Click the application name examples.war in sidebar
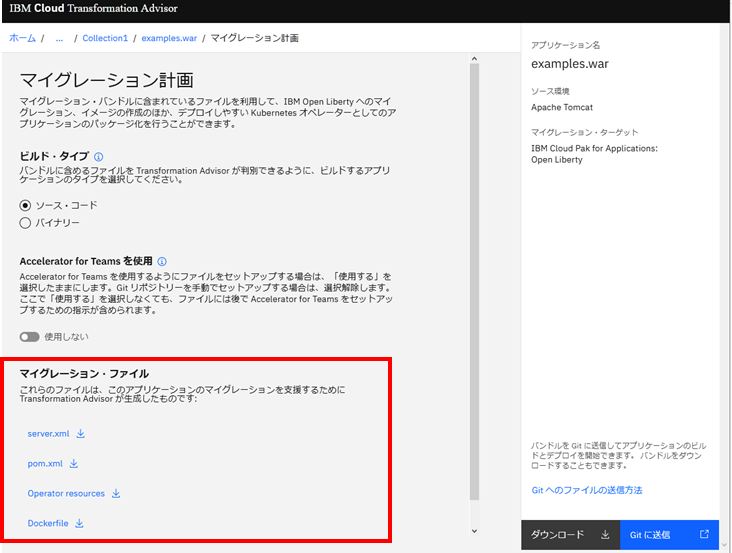This screenshot has height=553, width=732. pos(570,64)
